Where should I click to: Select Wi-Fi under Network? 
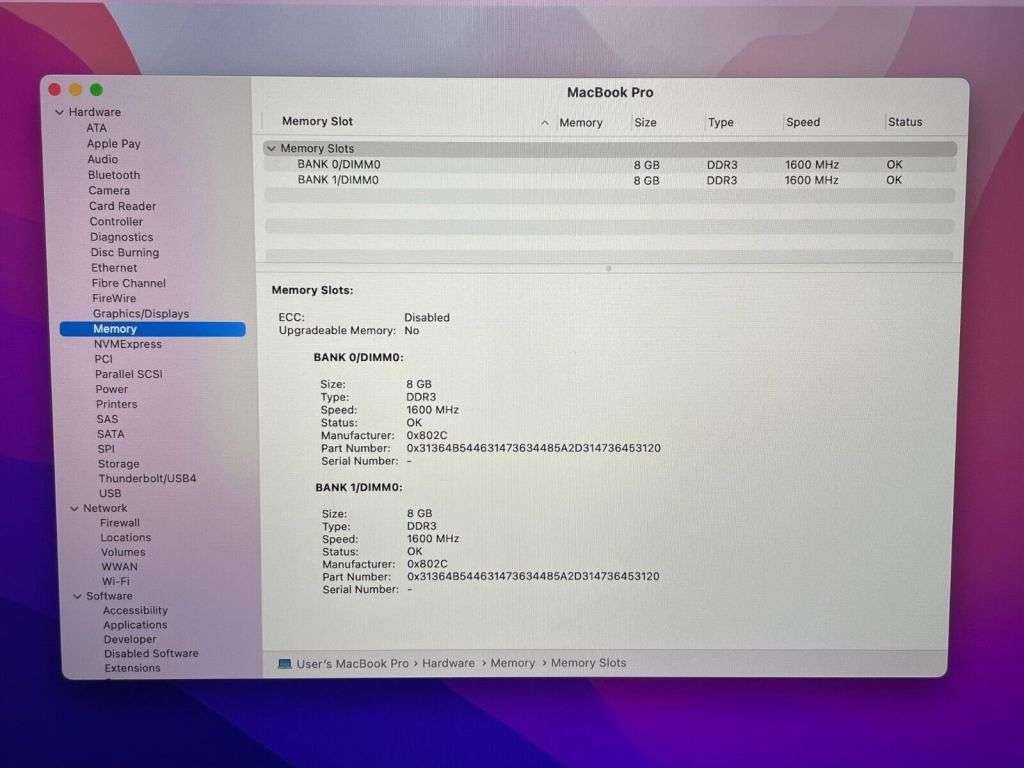pos(115,581)
